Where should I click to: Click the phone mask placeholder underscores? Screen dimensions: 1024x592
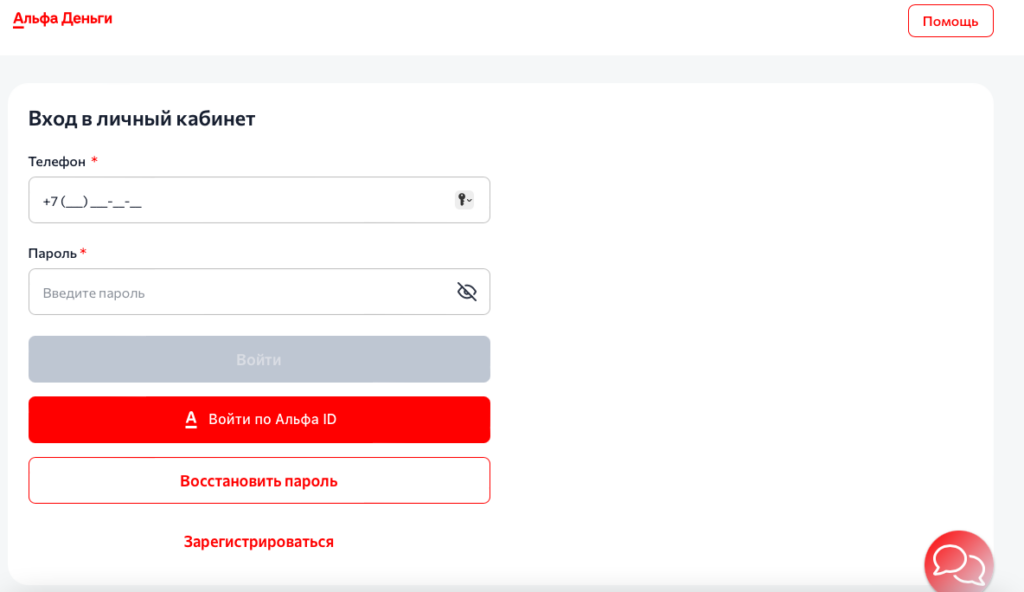click(x=103, y=202)
